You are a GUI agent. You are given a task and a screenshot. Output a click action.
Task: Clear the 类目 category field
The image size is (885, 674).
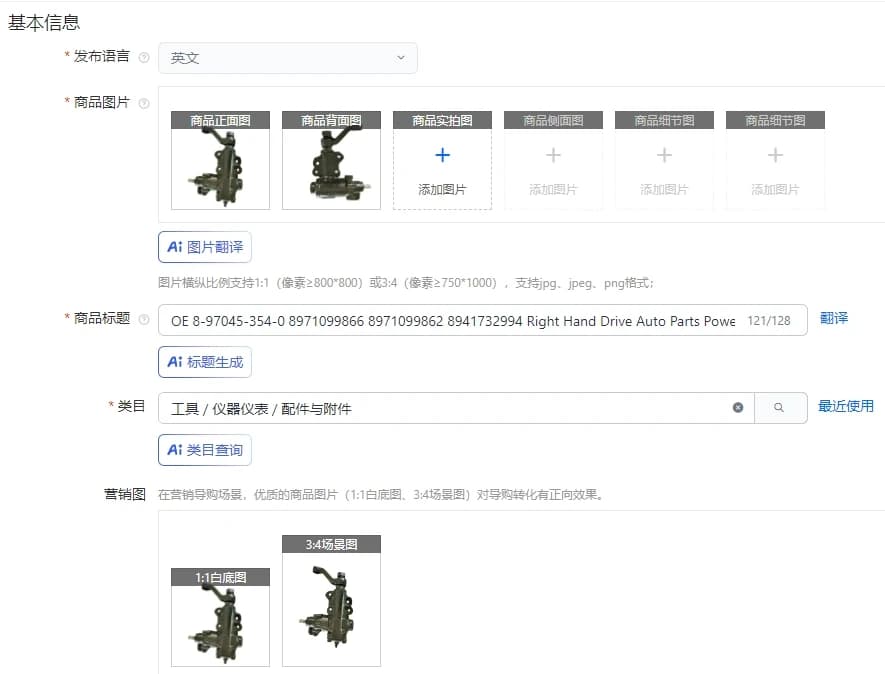[738, 408]
